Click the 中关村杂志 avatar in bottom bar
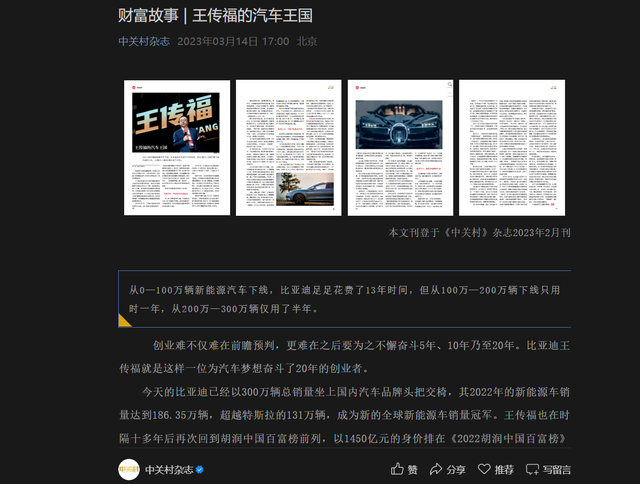 tap(129, 469)
